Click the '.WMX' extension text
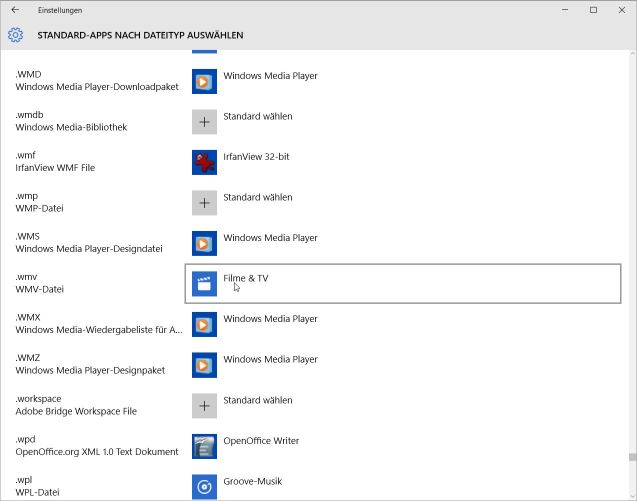The image size is (637, 501). pos(28,318)
